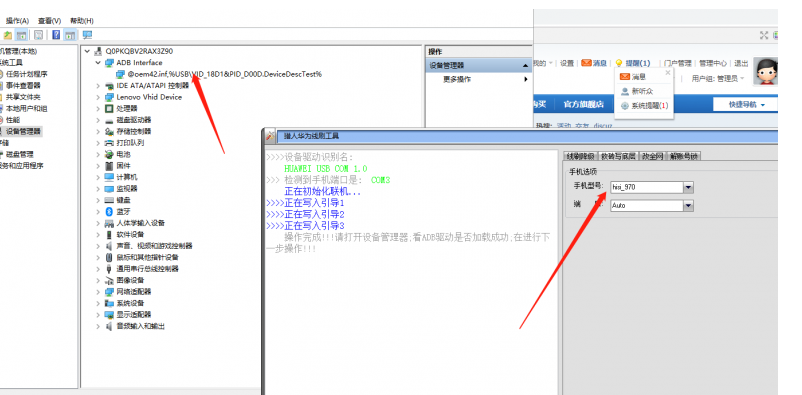This screenshot has height=395, width=802.
Task: Open the 手机型号 hisi_970 dropdown arrow
Action: pyautogui.click(x=688, y=187)
